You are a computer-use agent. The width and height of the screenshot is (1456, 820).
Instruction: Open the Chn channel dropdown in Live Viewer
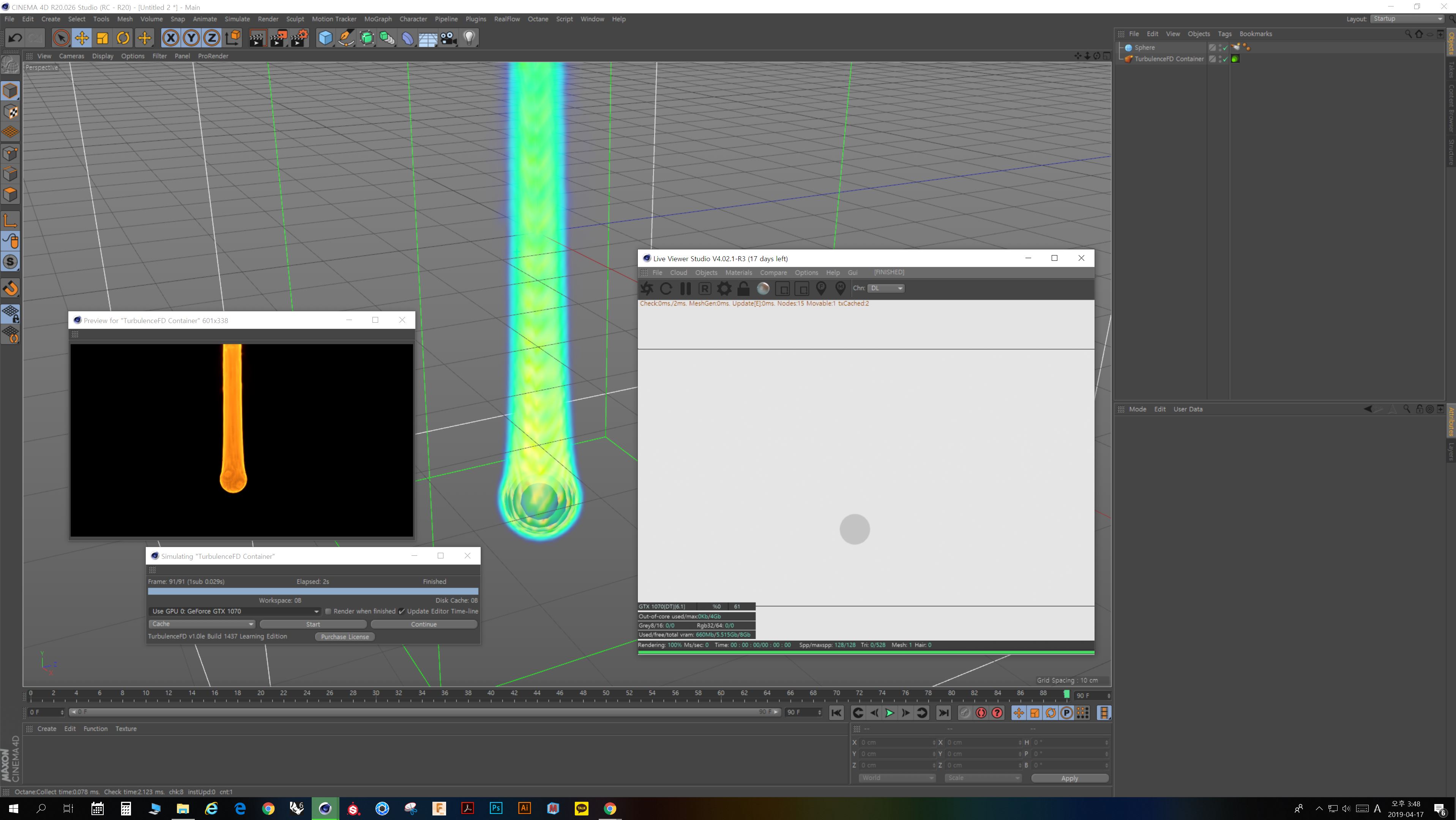(886, 288)
